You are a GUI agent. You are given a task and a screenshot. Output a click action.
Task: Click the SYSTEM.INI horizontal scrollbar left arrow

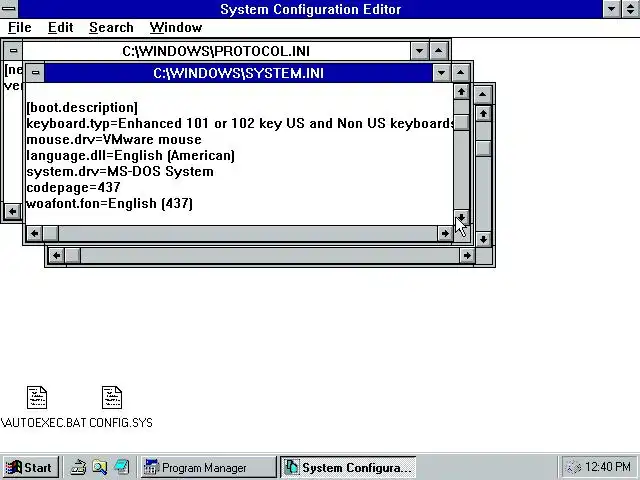point(35,233)
